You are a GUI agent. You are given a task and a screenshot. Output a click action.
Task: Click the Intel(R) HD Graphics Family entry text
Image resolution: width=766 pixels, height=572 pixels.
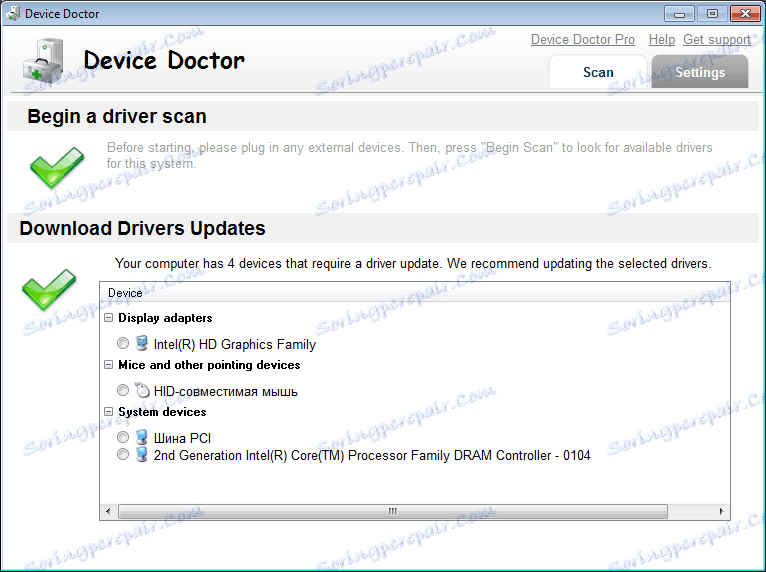(x=234, y=344)
